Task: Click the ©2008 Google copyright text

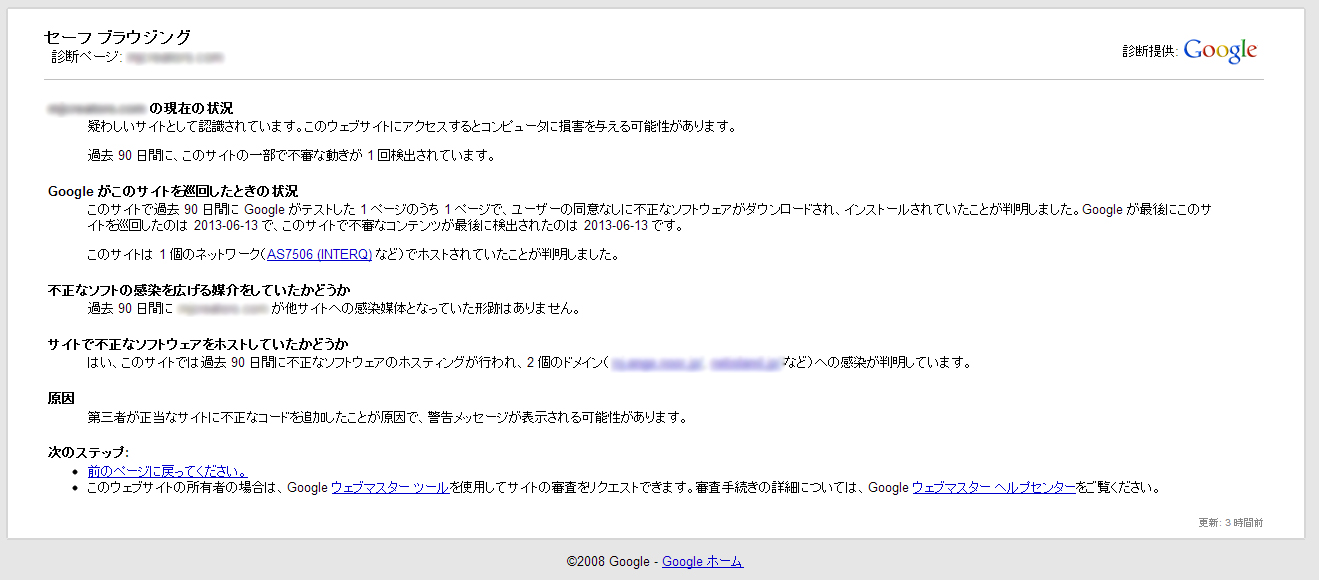Action: (608, 562)
